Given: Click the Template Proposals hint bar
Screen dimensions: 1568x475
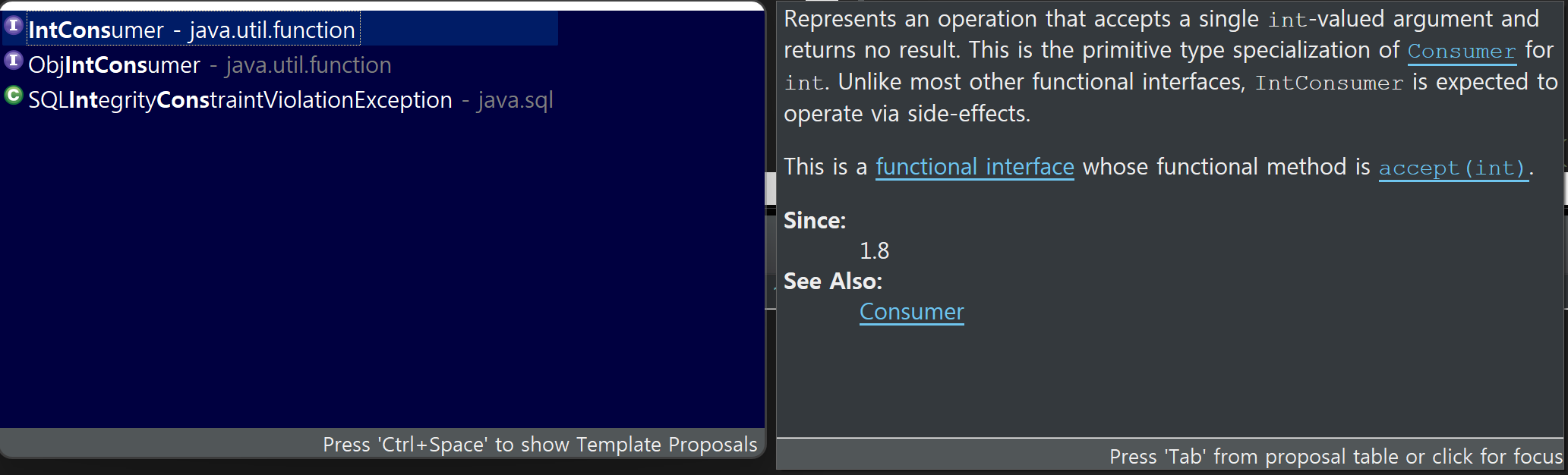Looking at the screenshot, I should 382,444.
